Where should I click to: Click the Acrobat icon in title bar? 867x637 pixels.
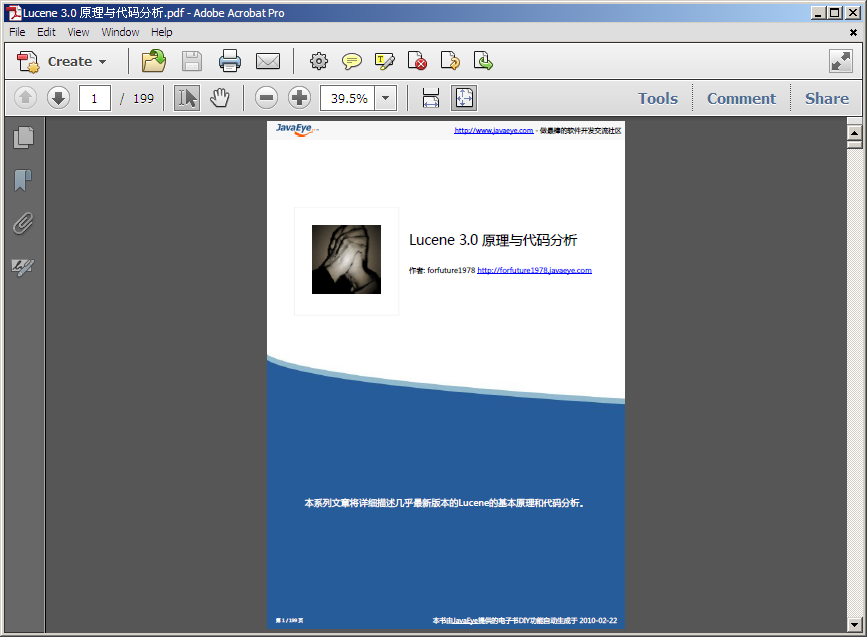click(13, 13)
